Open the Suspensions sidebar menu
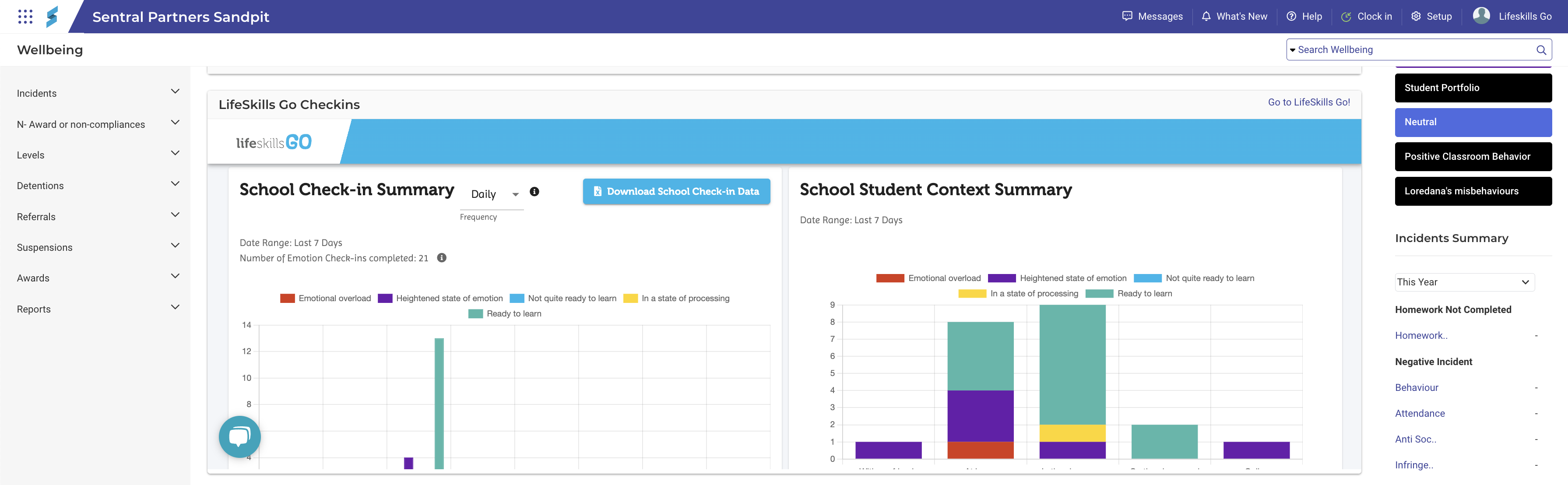Viewport: 1568px width, 485px height. (x=97, y=248)
